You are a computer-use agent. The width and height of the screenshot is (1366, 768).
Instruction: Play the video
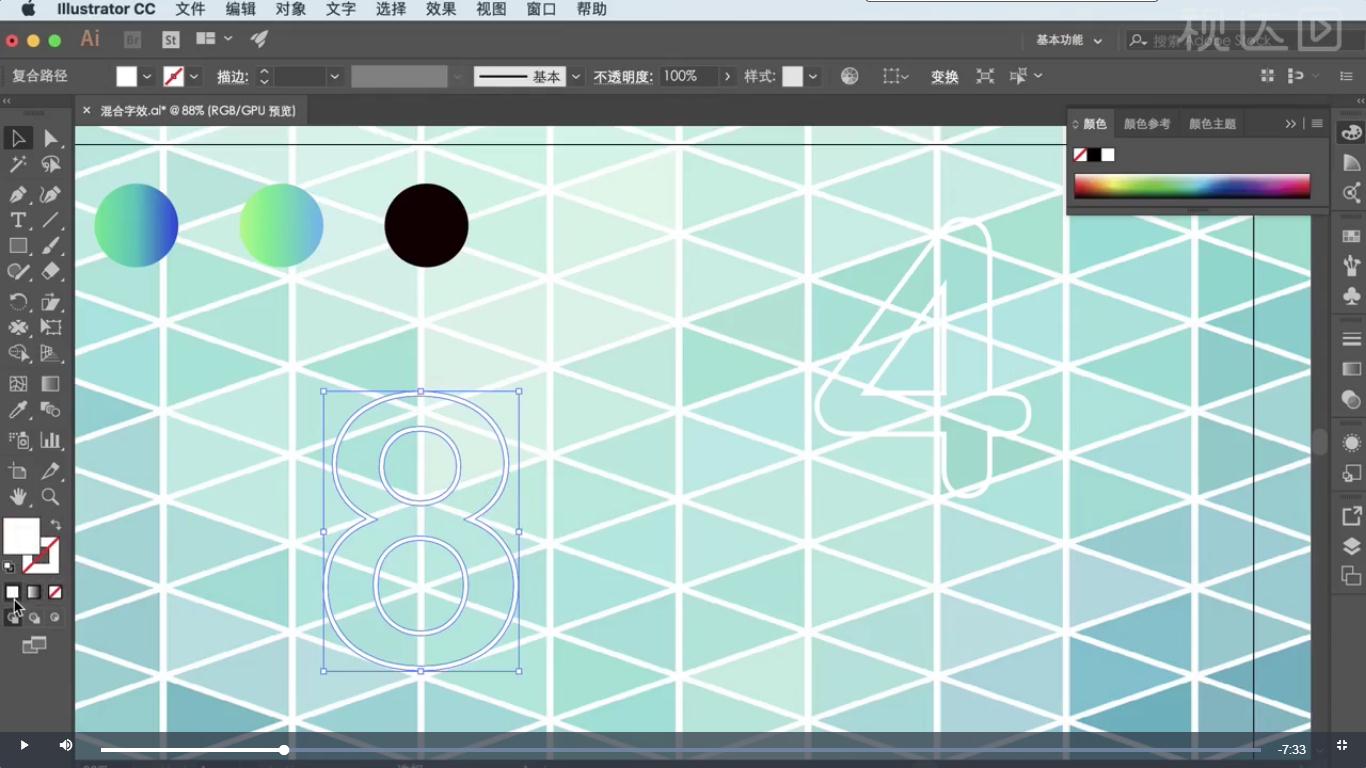[24, 745]
